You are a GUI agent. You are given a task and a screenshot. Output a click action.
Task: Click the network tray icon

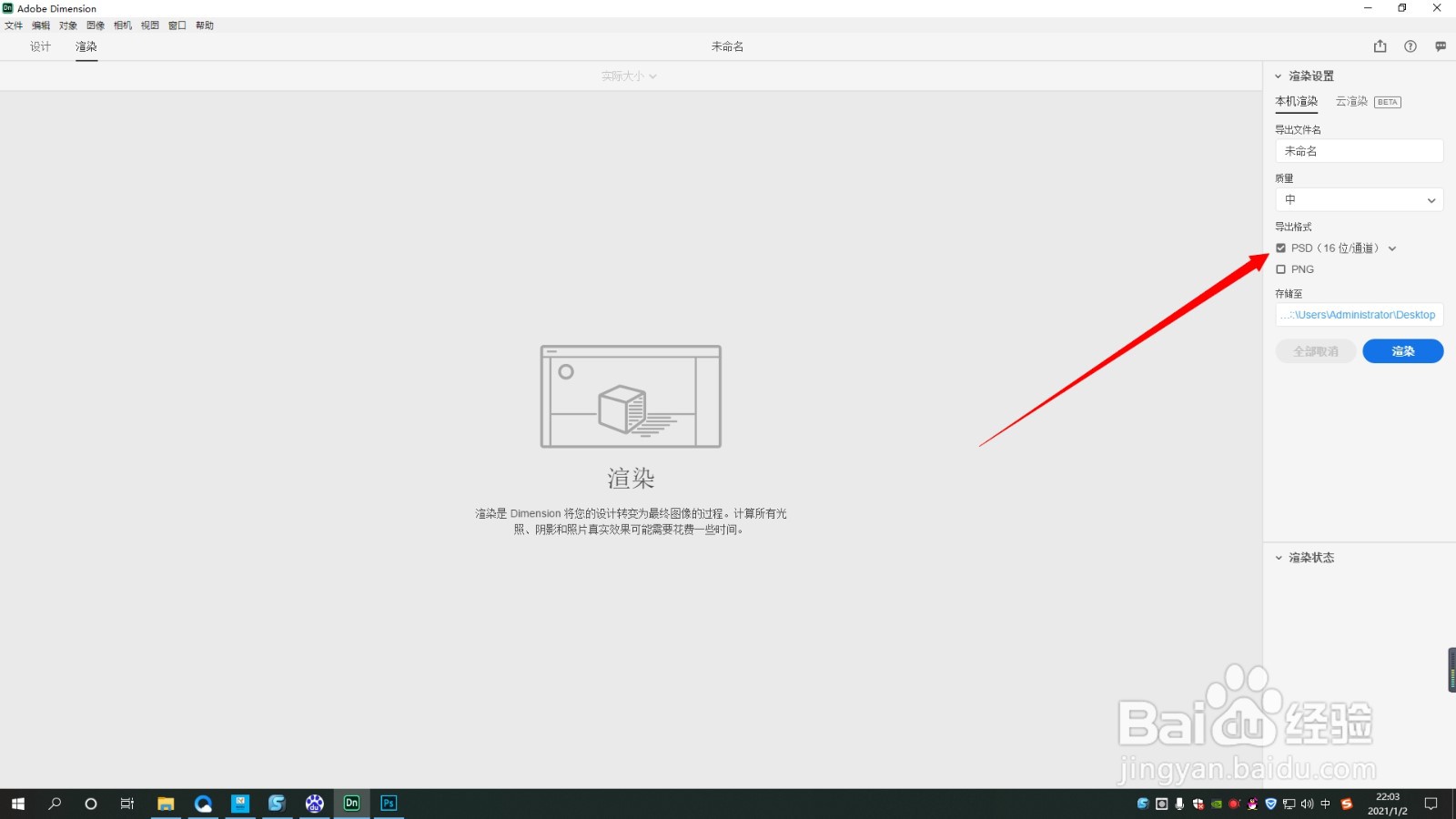(1289, 804)
